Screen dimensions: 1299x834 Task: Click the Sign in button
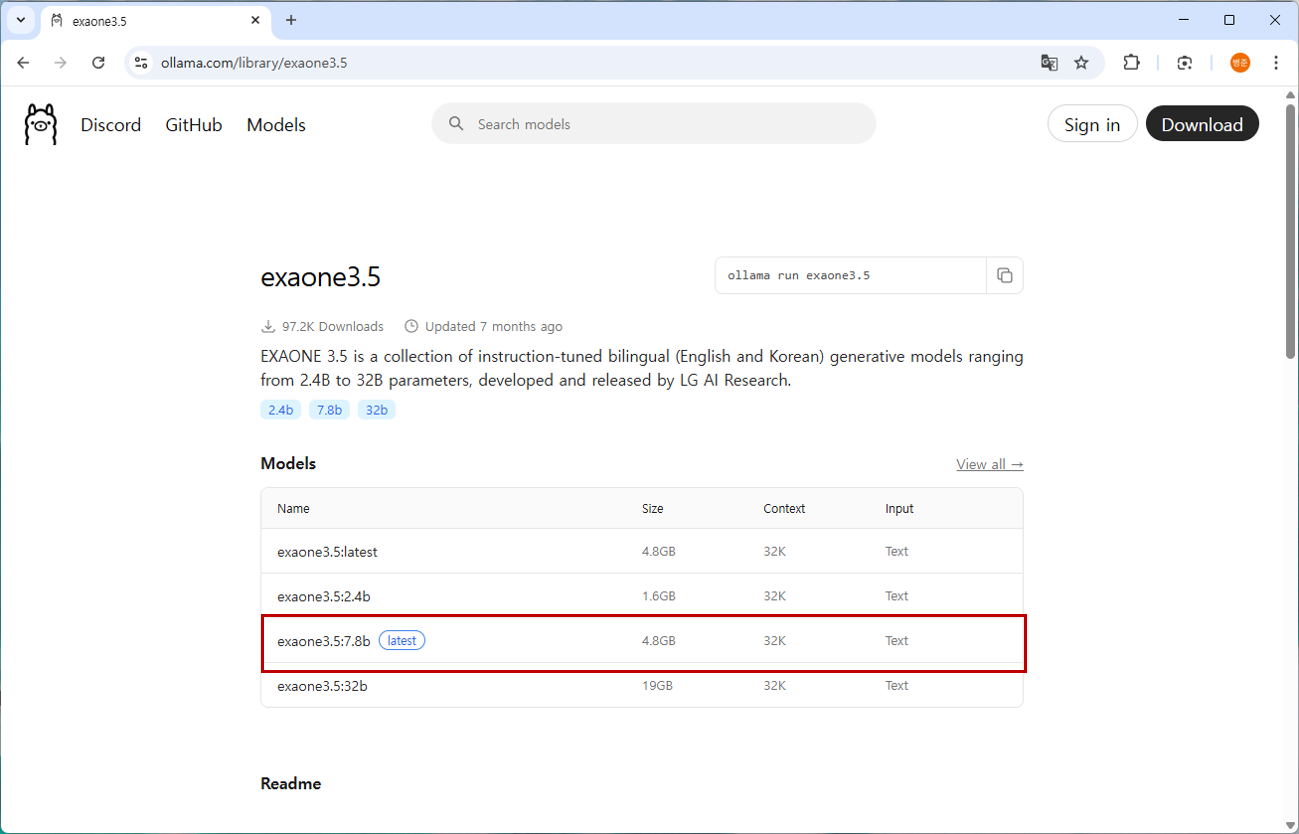pos(1092,124)
